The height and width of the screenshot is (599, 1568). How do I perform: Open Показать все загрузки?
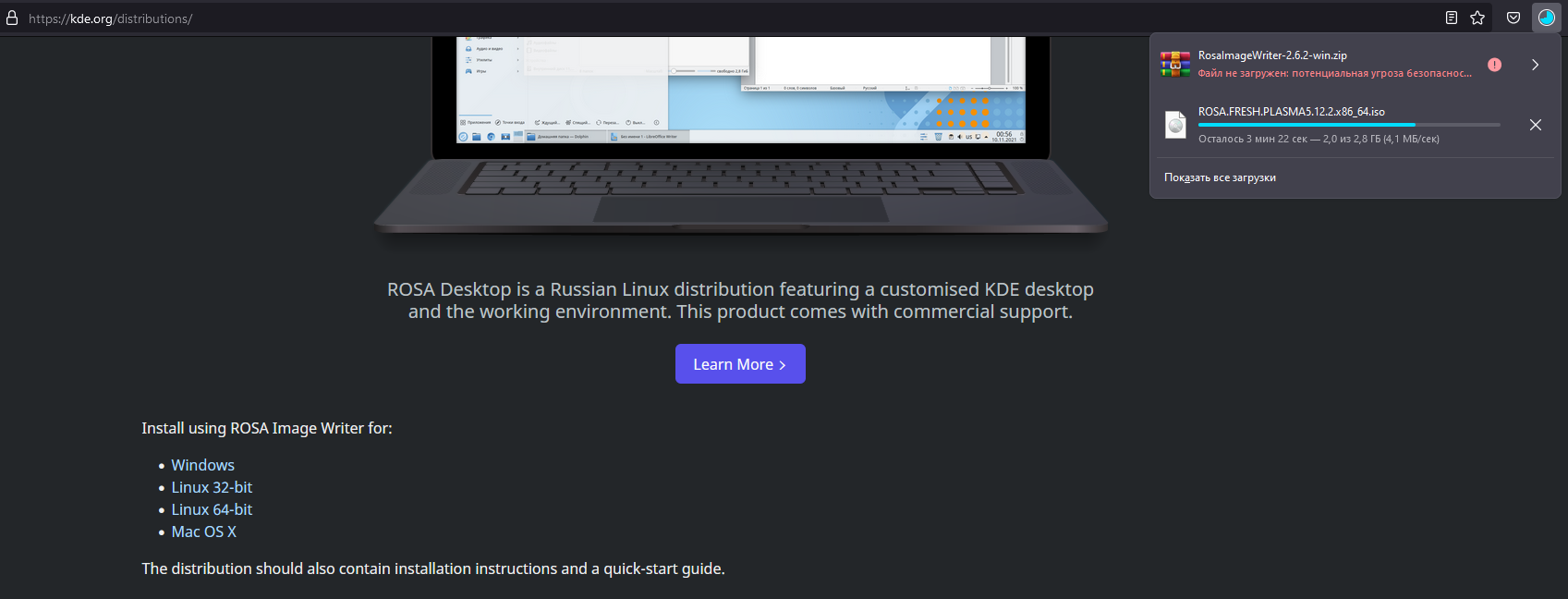coord(1220,177)
